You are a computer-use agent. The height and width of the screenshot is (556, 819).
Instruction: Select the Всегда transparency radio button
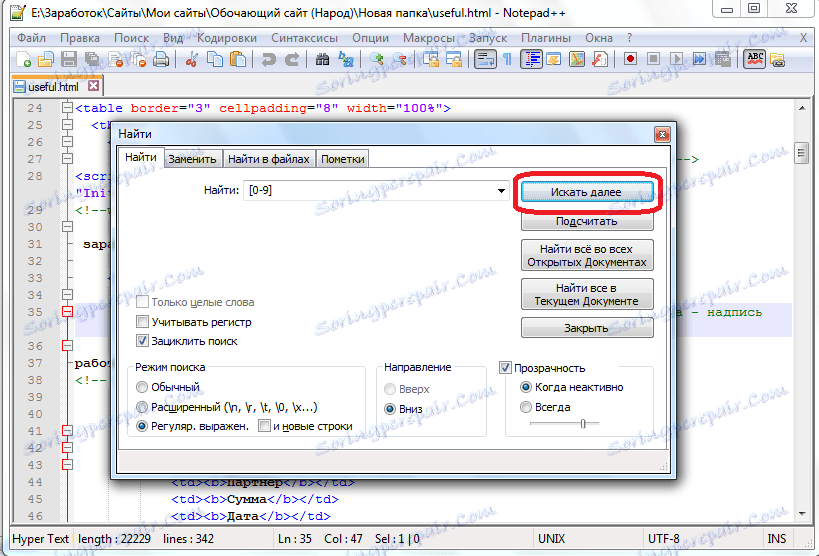pyautogui.click(x=525, y=407)
